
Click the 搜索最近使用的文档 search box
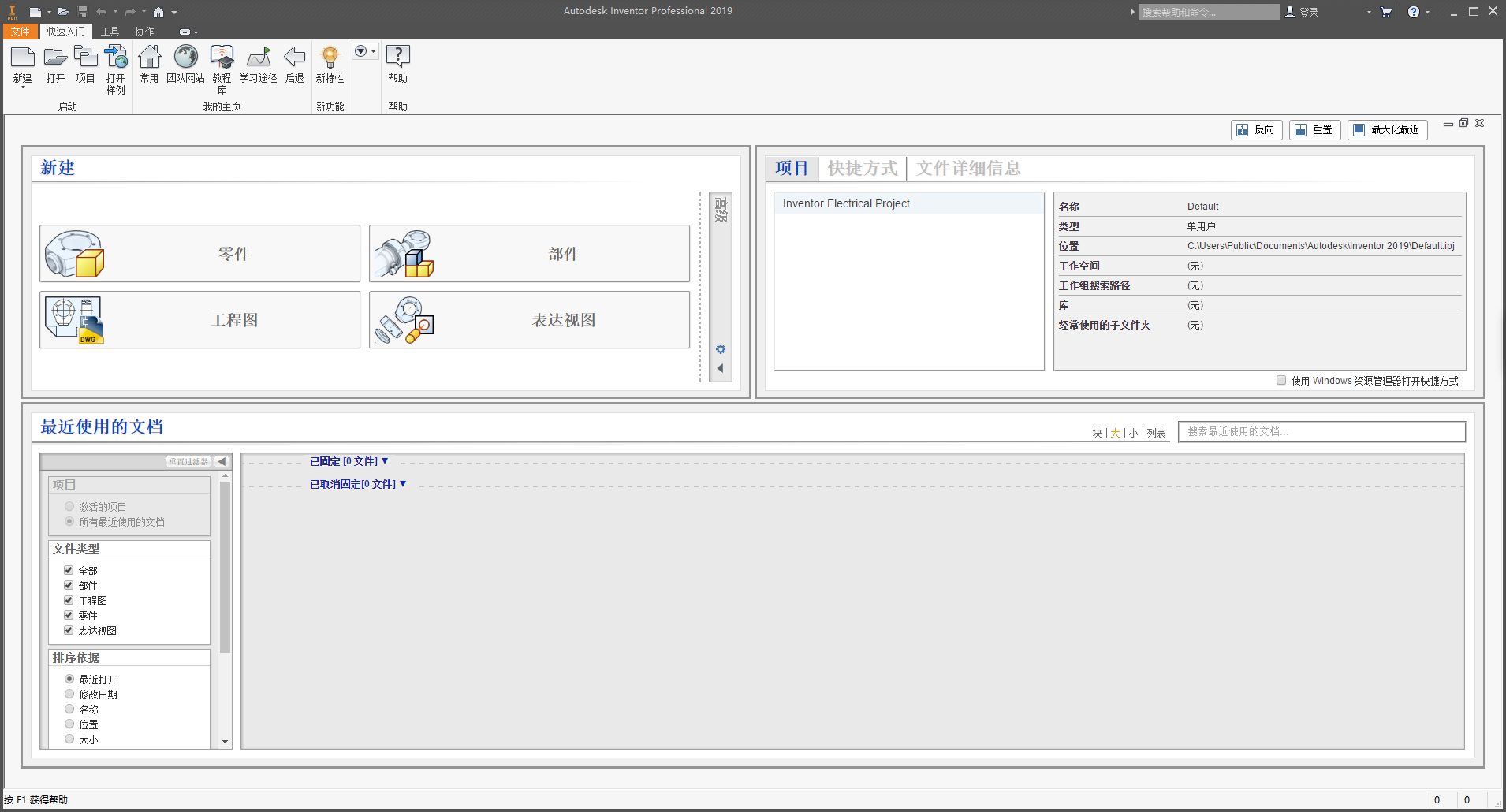tap(1322, 432)
